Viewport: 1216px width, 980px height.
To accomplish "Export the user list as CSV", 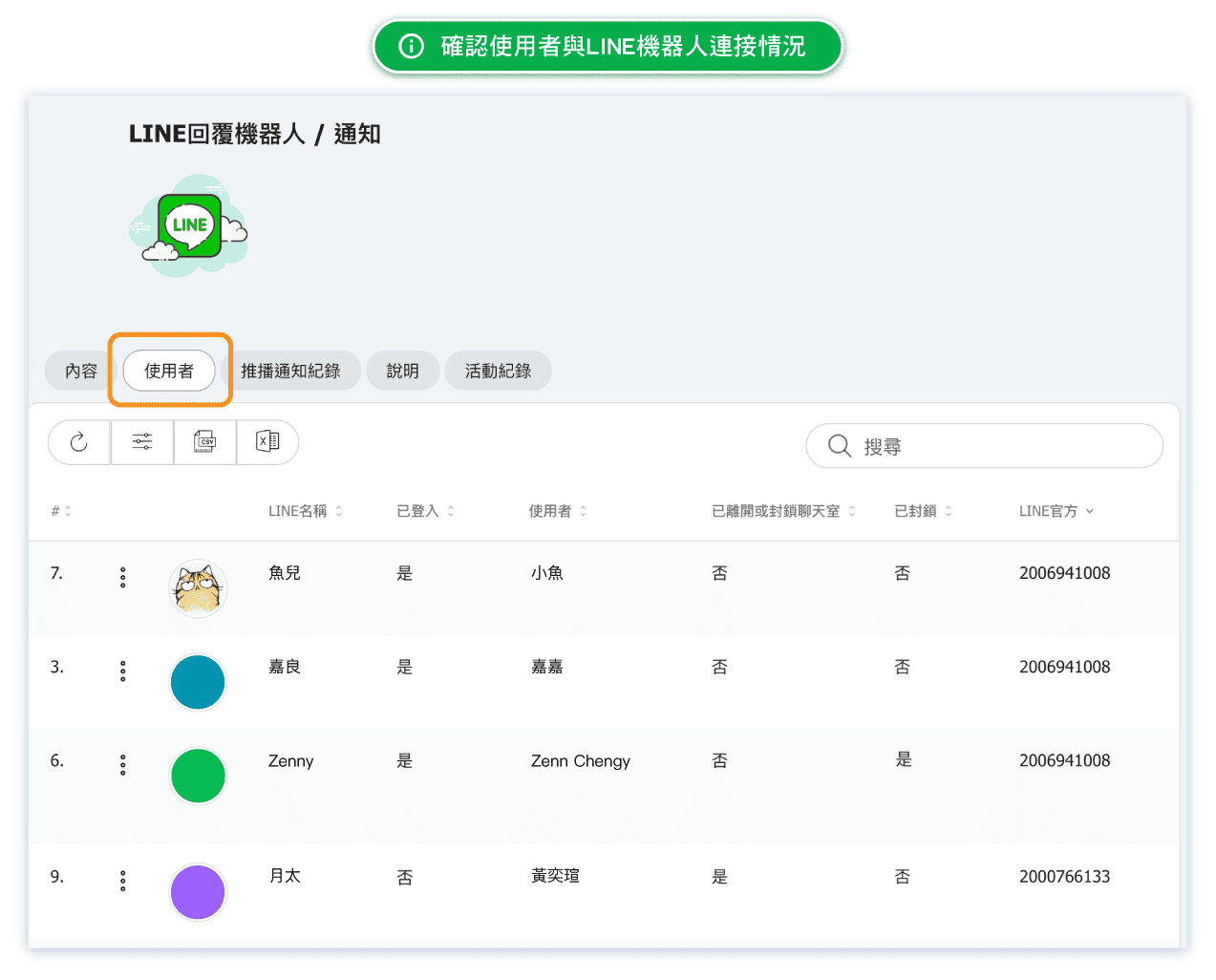I will tap(204, 442).
